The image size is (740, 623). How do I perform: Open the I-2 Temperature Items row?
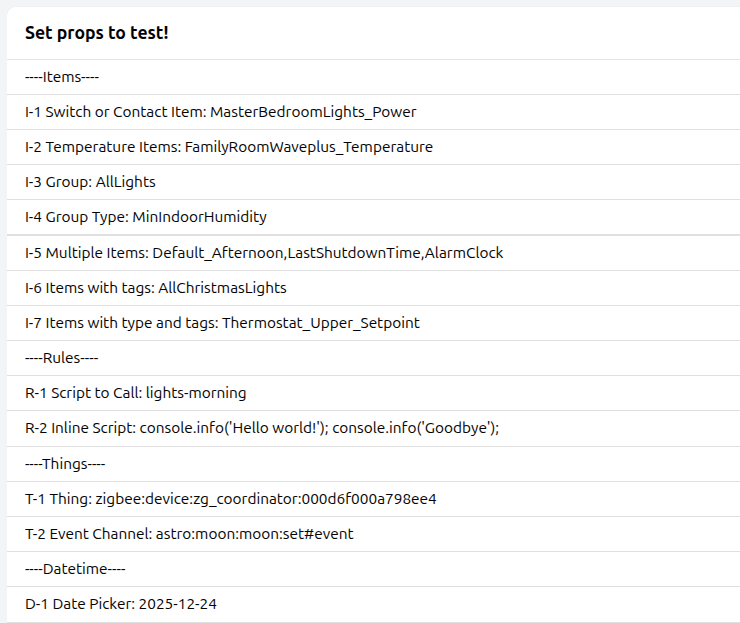228,147
